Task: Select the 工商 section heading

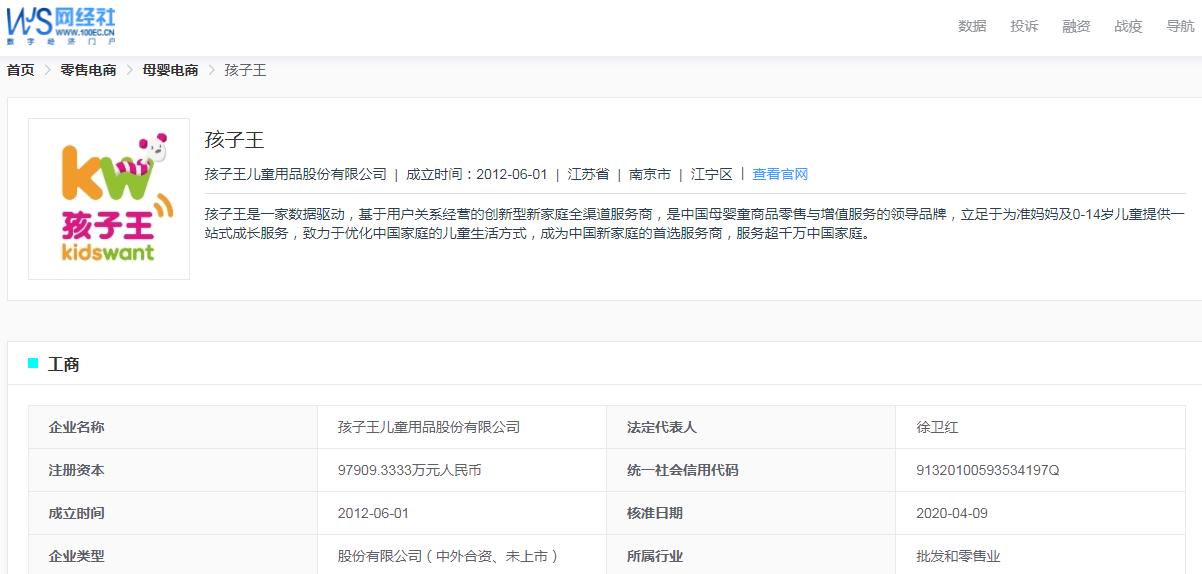Action: pyautogui.click(x=64, y=364)
